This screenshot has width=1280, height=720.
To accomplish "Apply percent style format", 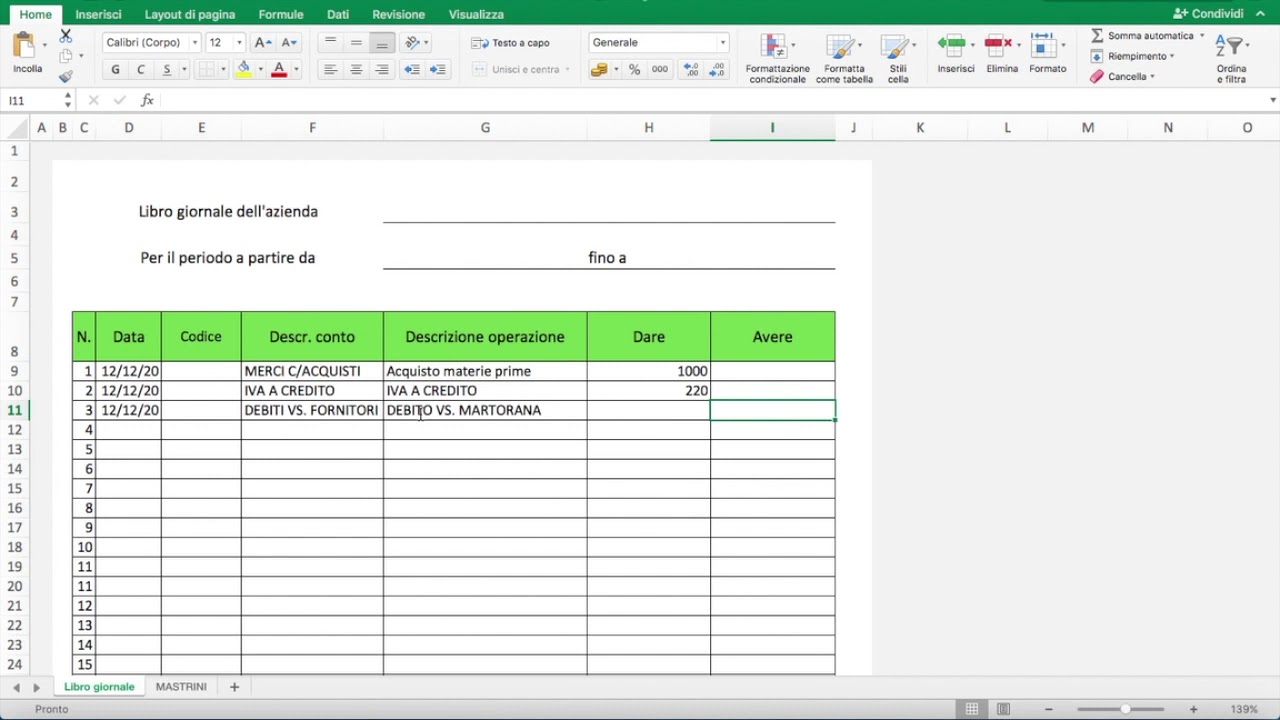I will click(634, 70).
